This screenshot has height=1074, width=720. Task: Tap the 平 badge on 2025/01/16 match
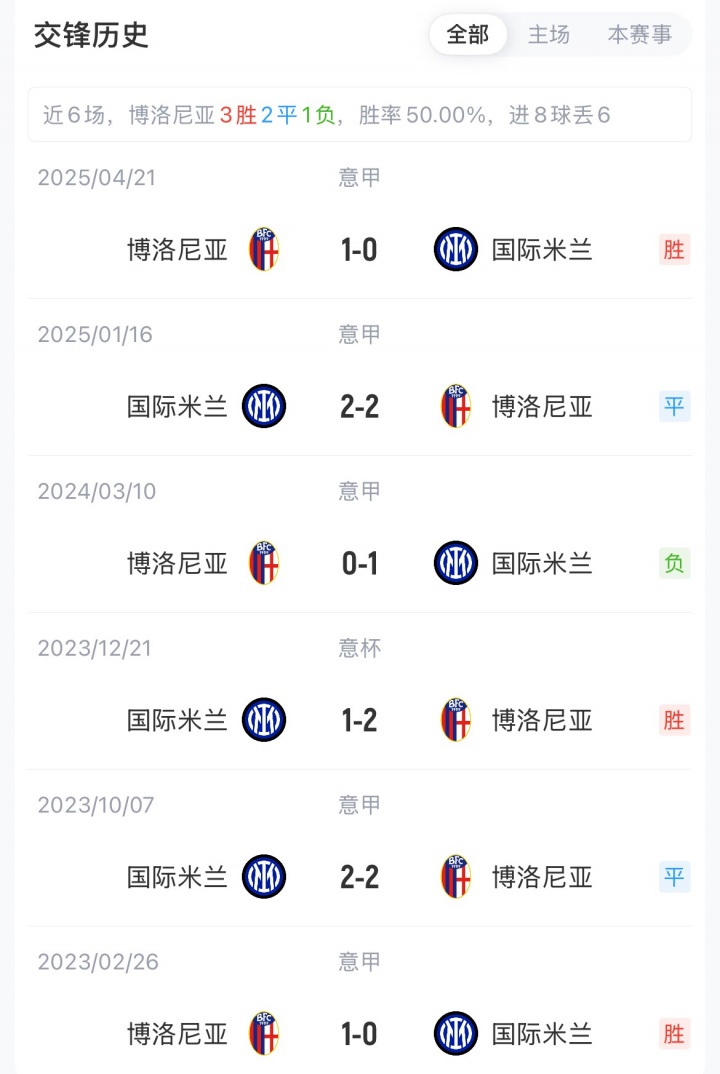click(675, 407)
